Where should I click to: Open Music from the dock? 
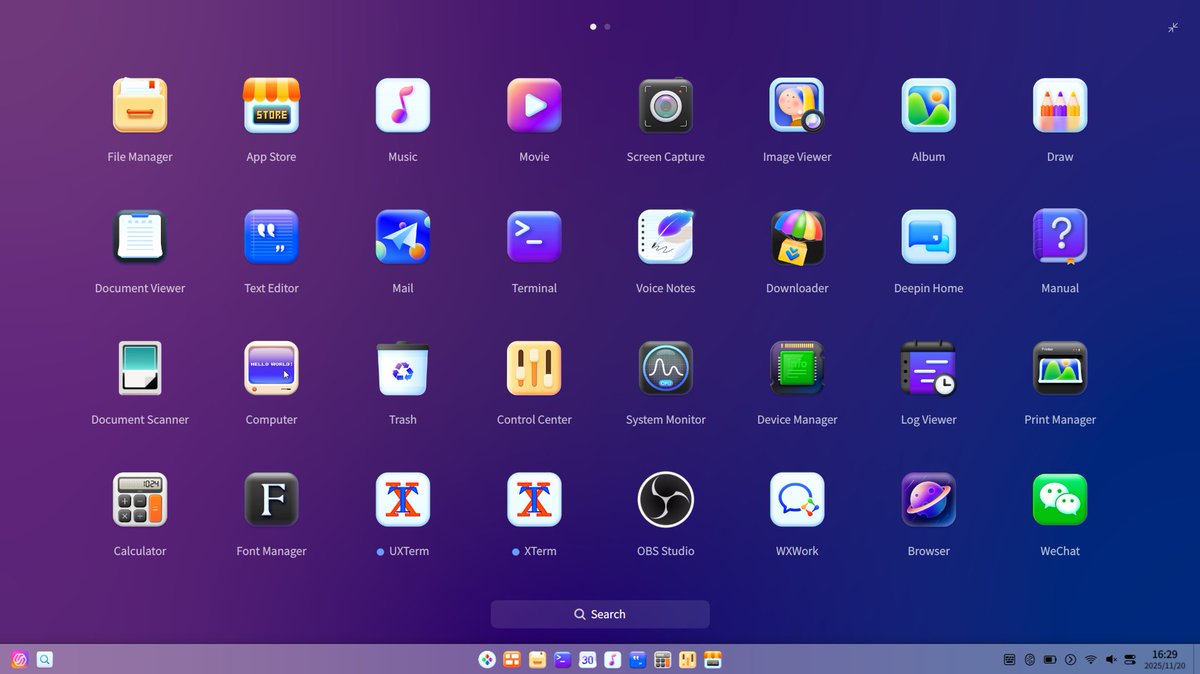(x=613, y=660)
